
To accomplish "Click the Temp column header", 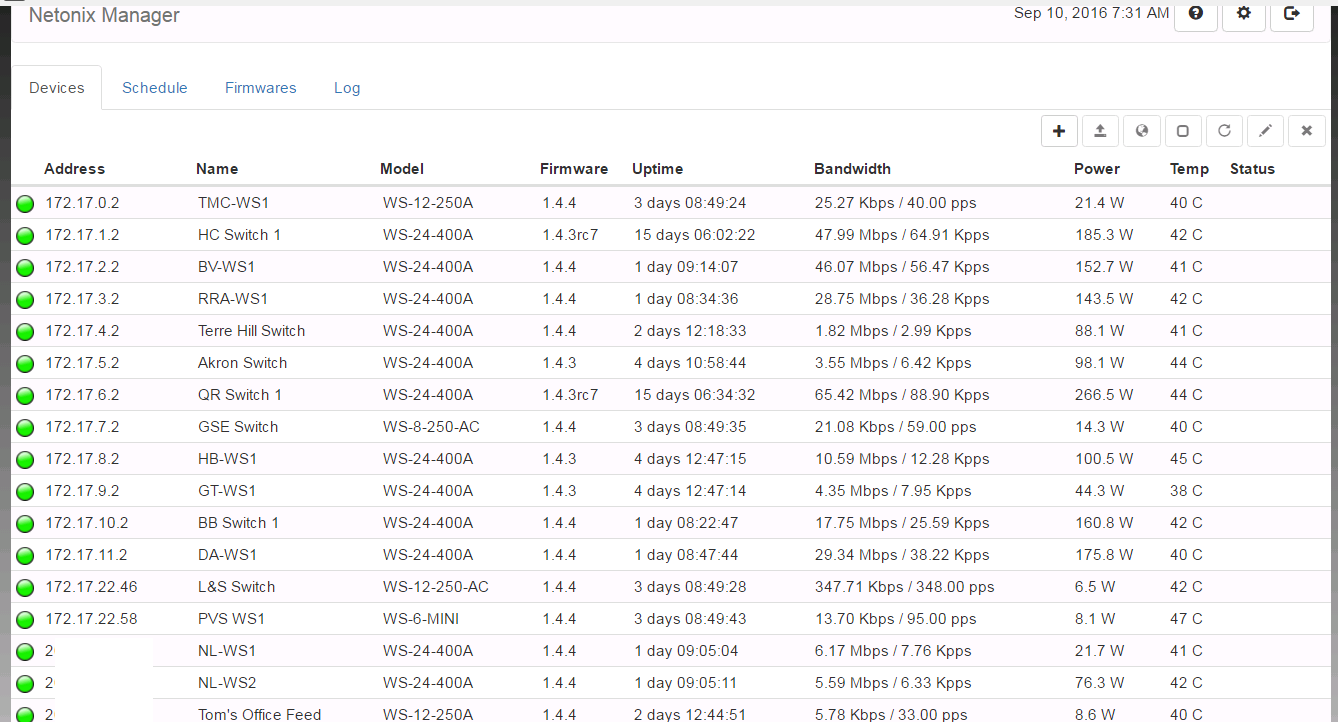I will pyautogui.click(x=1189, y=169).
